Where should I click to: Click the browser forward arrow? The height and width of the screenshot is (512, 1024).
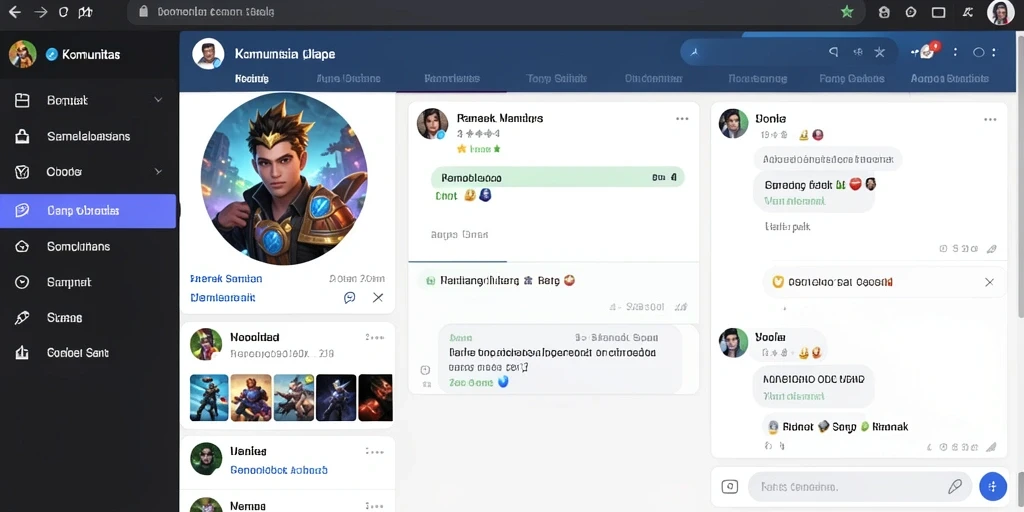click(40, 12)
